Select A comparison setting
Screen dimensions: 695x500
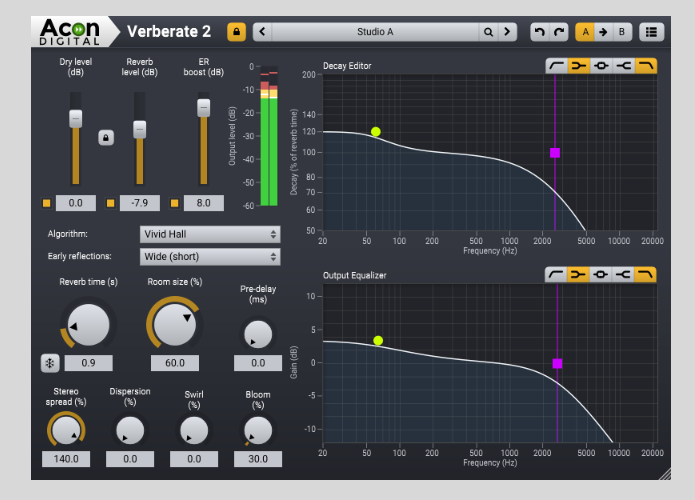click(585, 32)
